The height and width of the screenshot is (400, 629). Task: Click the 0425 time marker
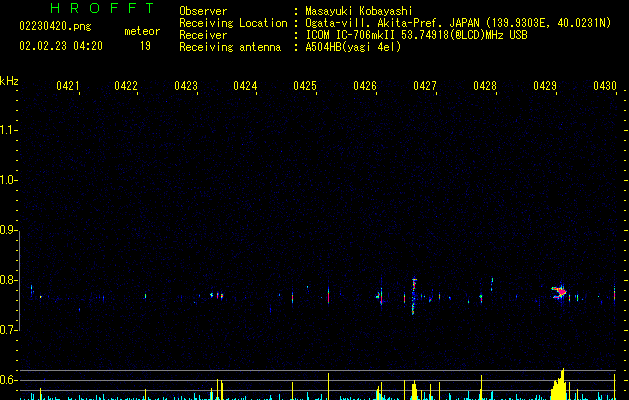pyautogui.click(x=305, y=86)
